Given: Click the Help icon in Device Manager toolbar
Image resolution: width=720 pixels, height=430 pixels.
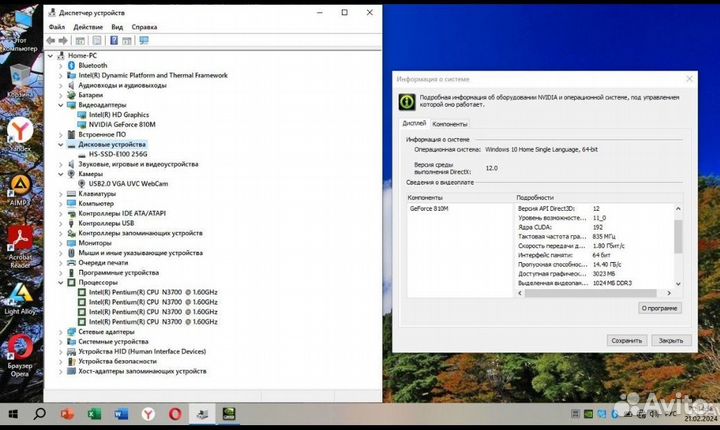Looking at the screenshot, I should (x=114, y=41).
